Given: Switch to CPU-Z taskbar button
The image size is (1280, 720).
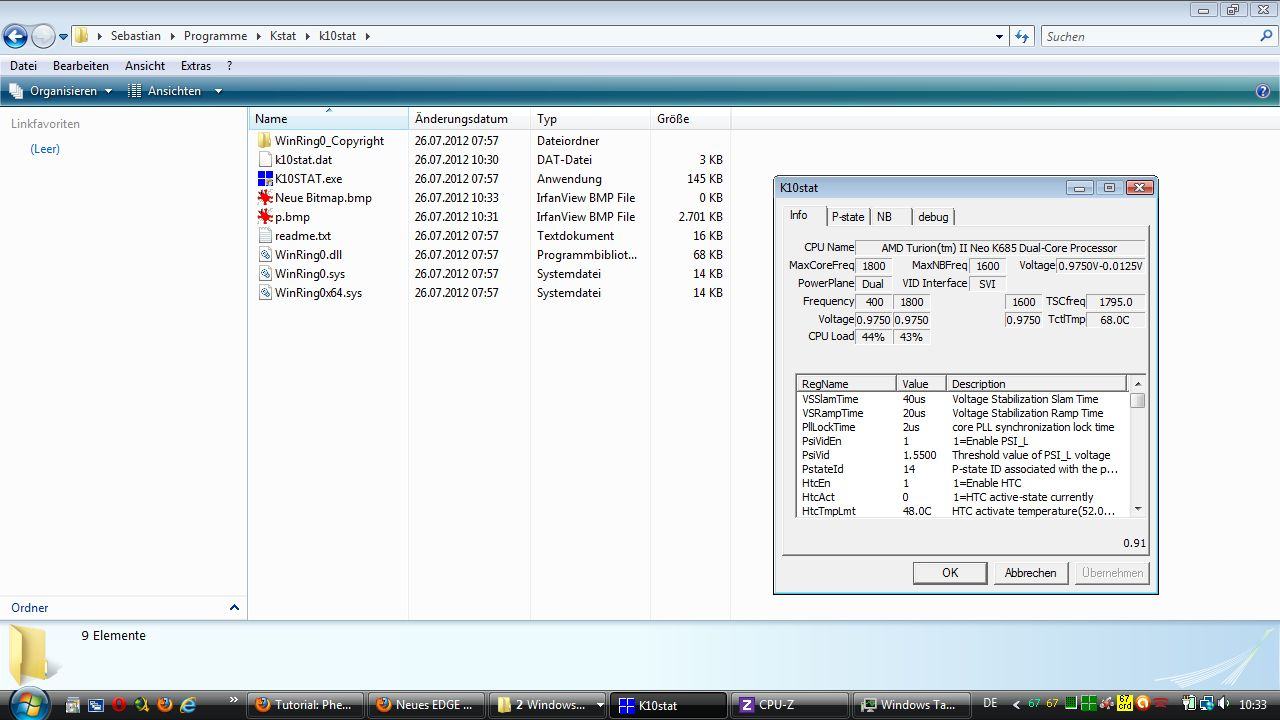Looking at the screenshot, I should coord(790,705).
